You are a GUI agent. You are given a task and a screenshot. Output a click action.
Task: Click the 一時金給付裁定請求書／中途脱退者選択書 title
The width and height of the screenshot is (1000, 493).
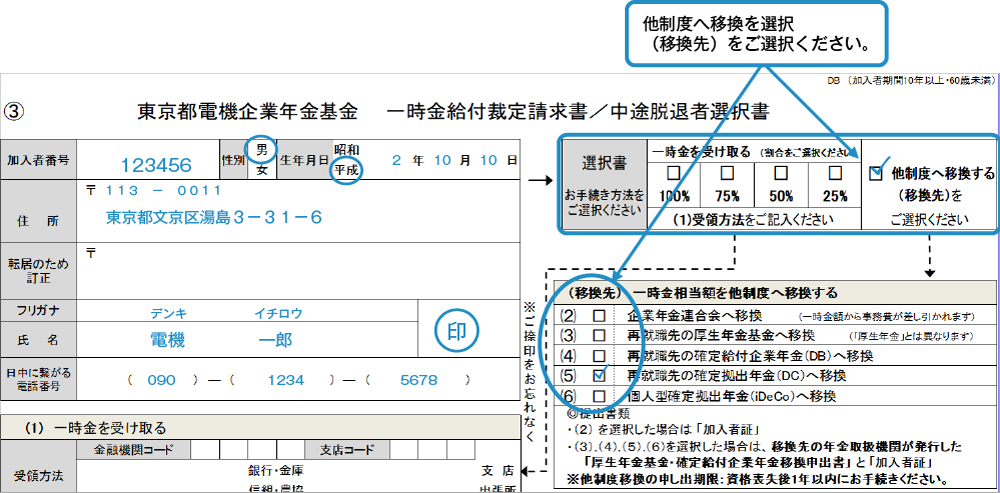(577, 112)
